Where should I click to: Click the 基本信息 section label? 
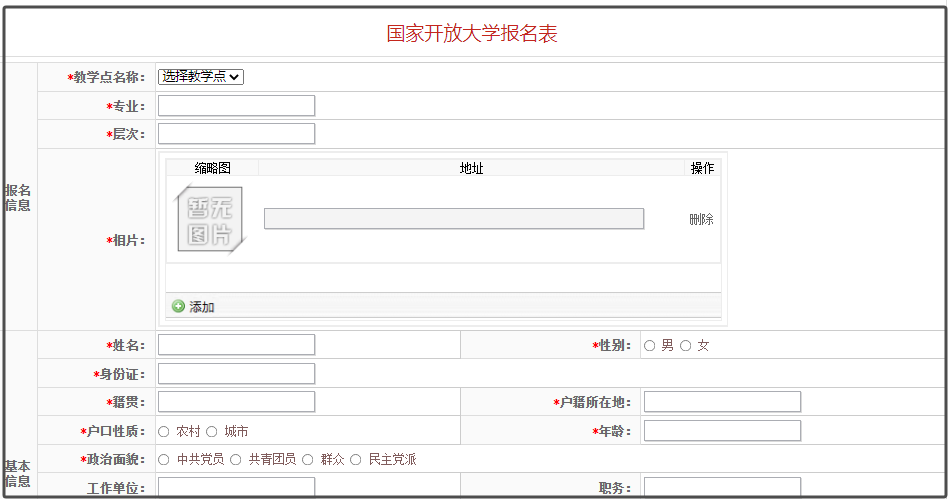pyautogui.click(x=18, y=474)
